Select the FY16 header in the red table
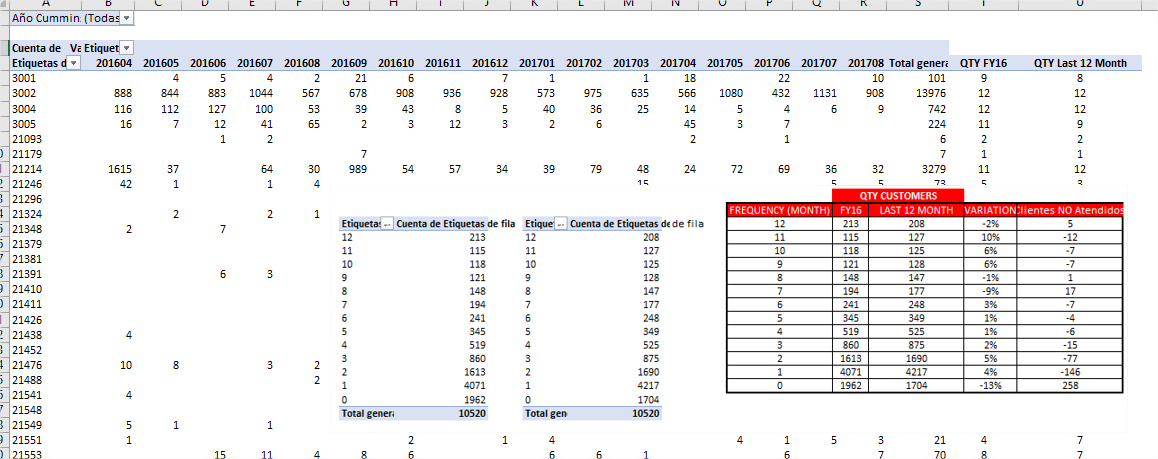This screenshot has width=1158, height=459. pyautogui.click(x=852, y=210)
